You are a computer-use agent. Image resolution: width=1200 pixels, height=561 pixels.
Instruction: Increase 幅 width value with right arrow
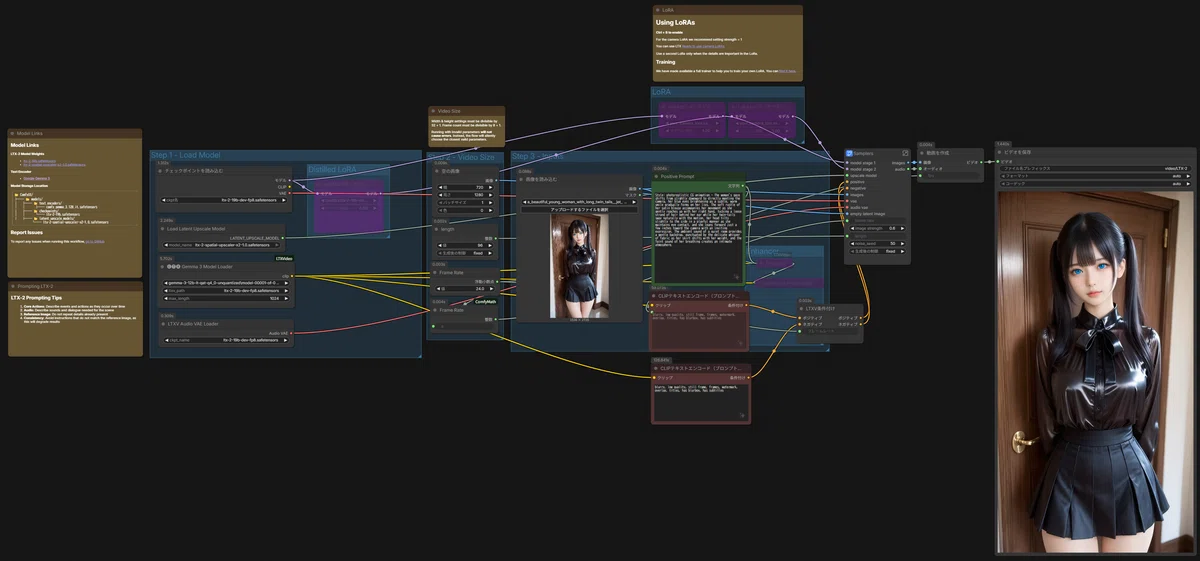(x=492, y=187)
